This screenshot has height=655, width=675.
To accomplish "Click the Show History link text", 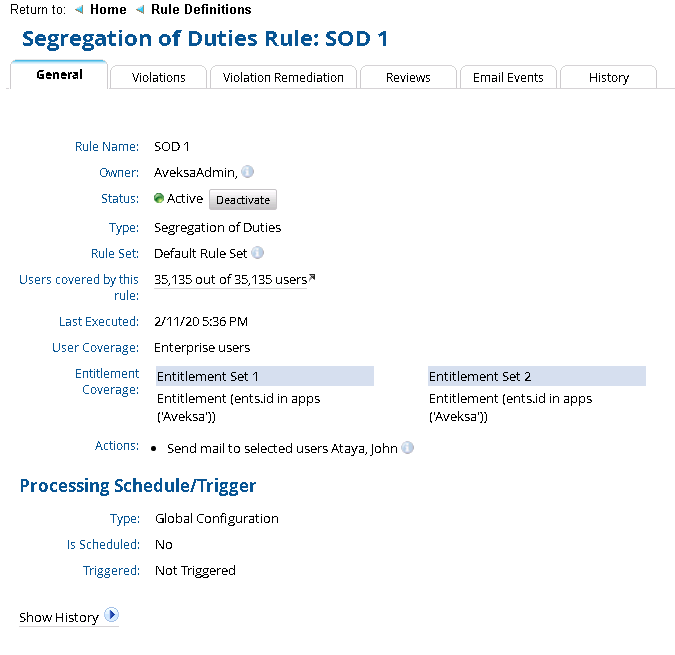I will pos(59,617).
